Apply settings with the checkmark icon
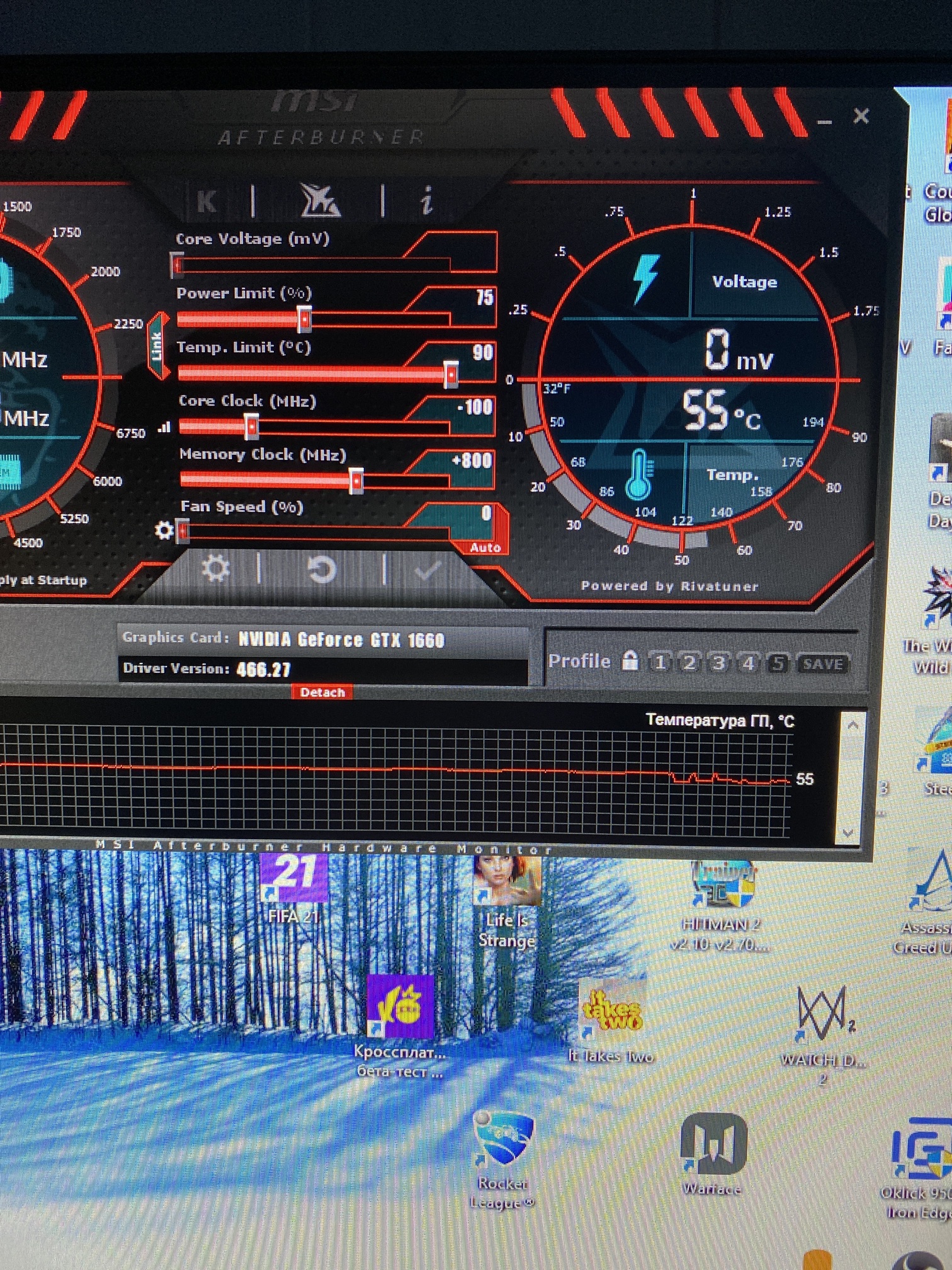952x1270 pixels. (428, 571)
